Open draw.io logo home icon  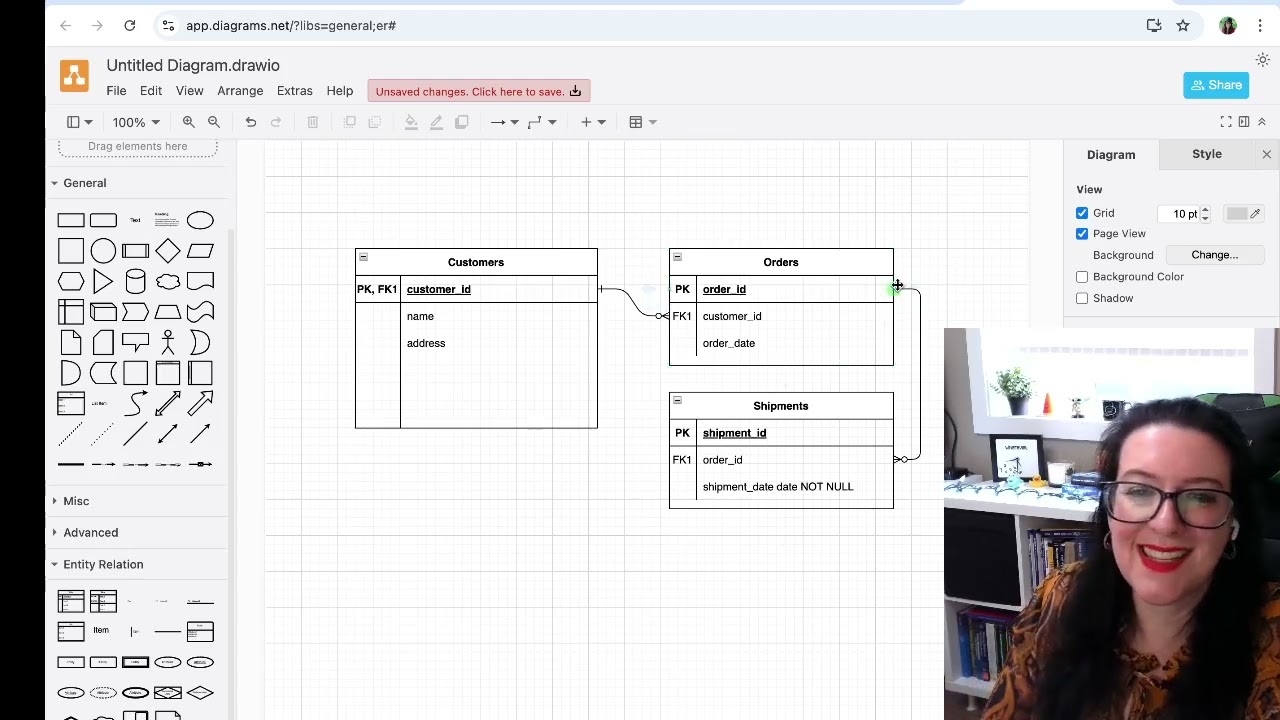[x=74, y=76]
